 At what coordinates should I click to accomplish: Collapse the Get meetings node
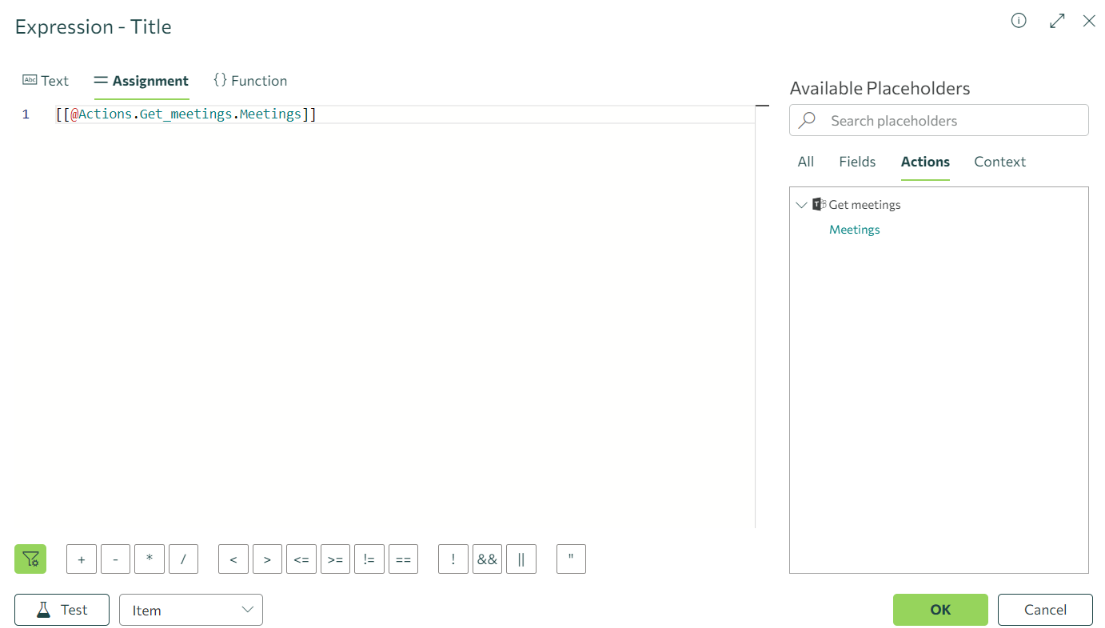coord(801,205)
